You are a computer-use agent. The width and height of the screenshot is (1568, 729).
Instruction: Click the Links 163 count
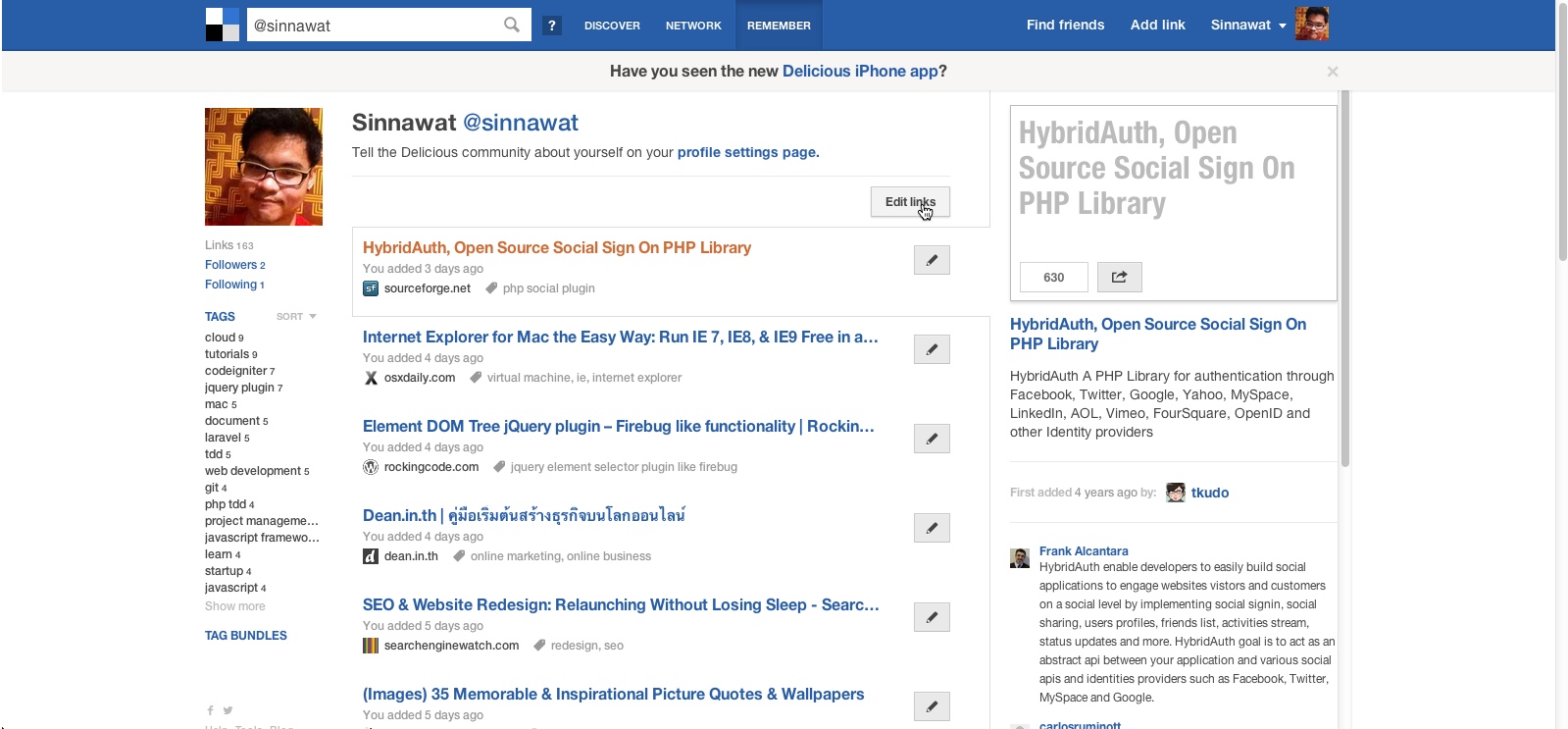pos(229,245)
